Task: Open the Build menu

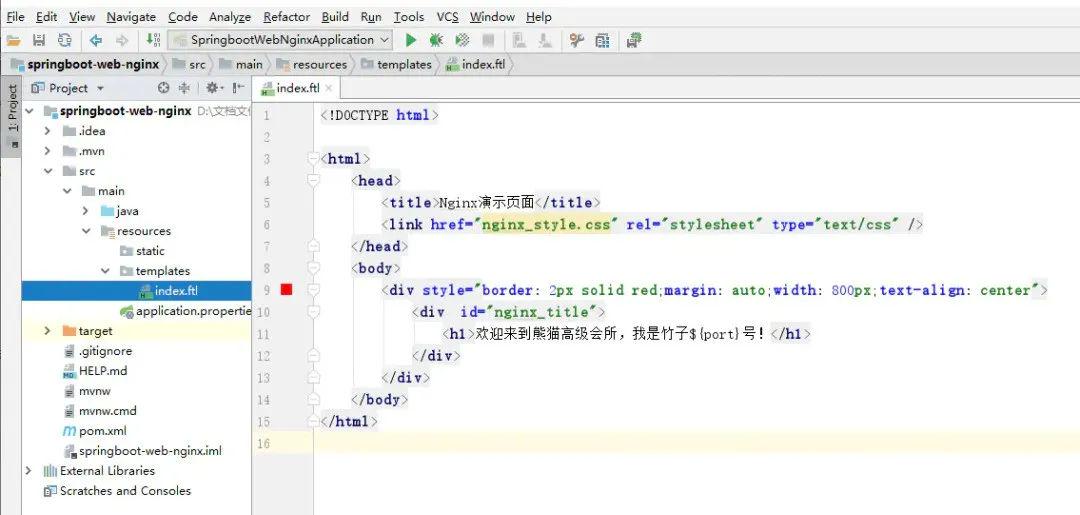Action: [x=335, y=17]
